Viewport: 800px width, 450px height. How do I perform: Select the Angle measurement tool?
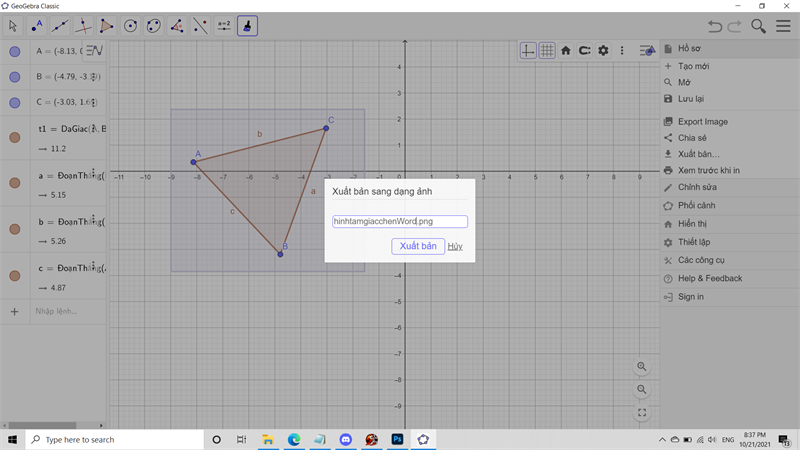[177, 26]
